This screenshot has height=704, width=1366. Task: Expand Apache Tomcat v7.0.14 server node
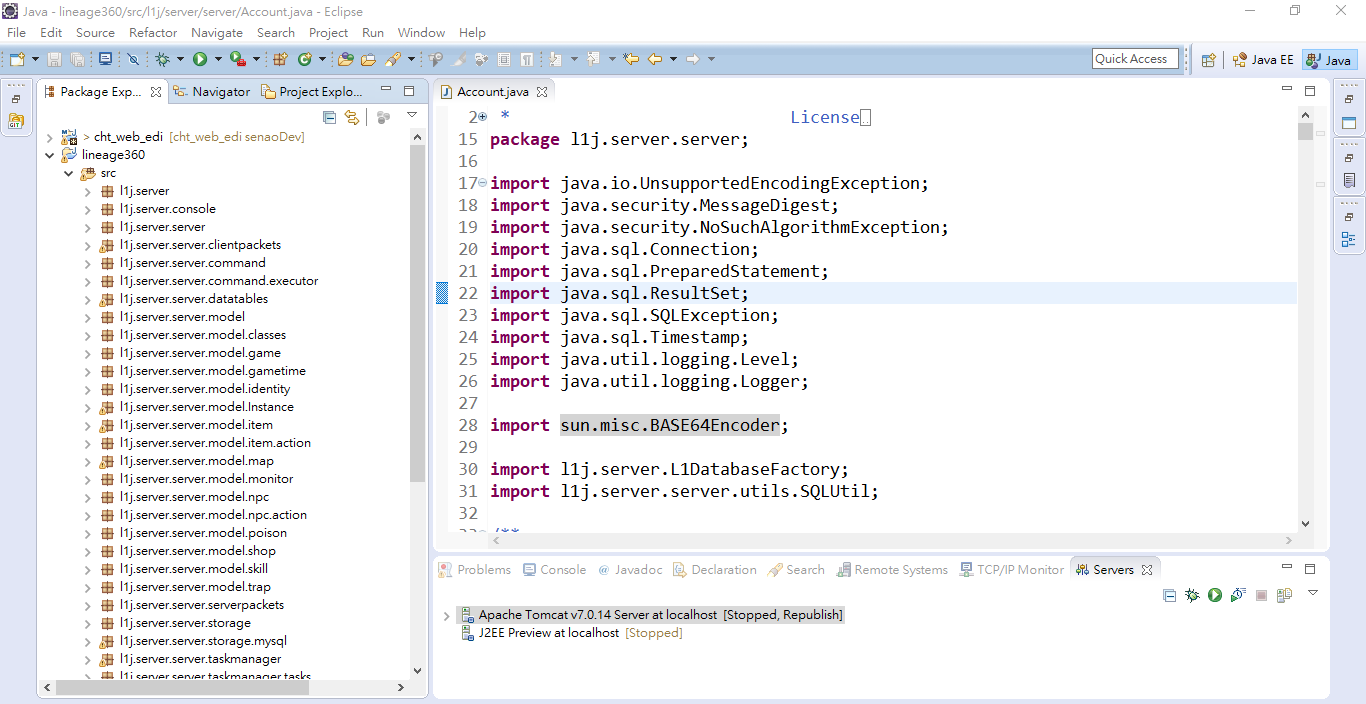[446, 616]
